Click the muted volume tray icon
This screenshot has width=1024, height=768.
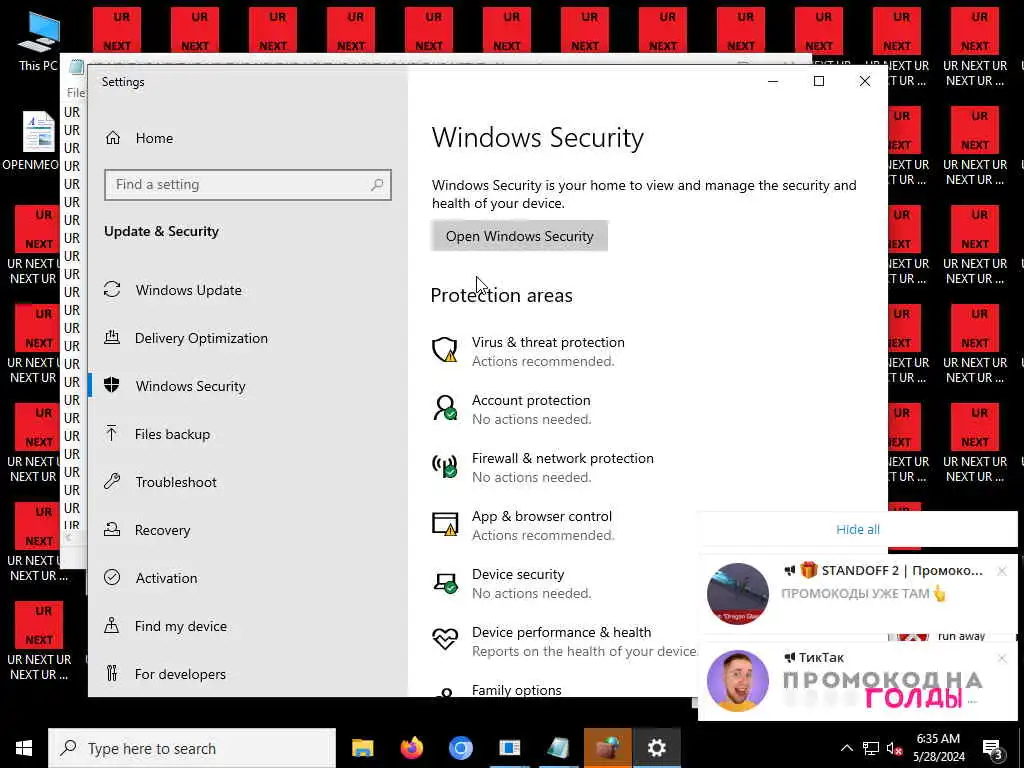click(893, 749)
